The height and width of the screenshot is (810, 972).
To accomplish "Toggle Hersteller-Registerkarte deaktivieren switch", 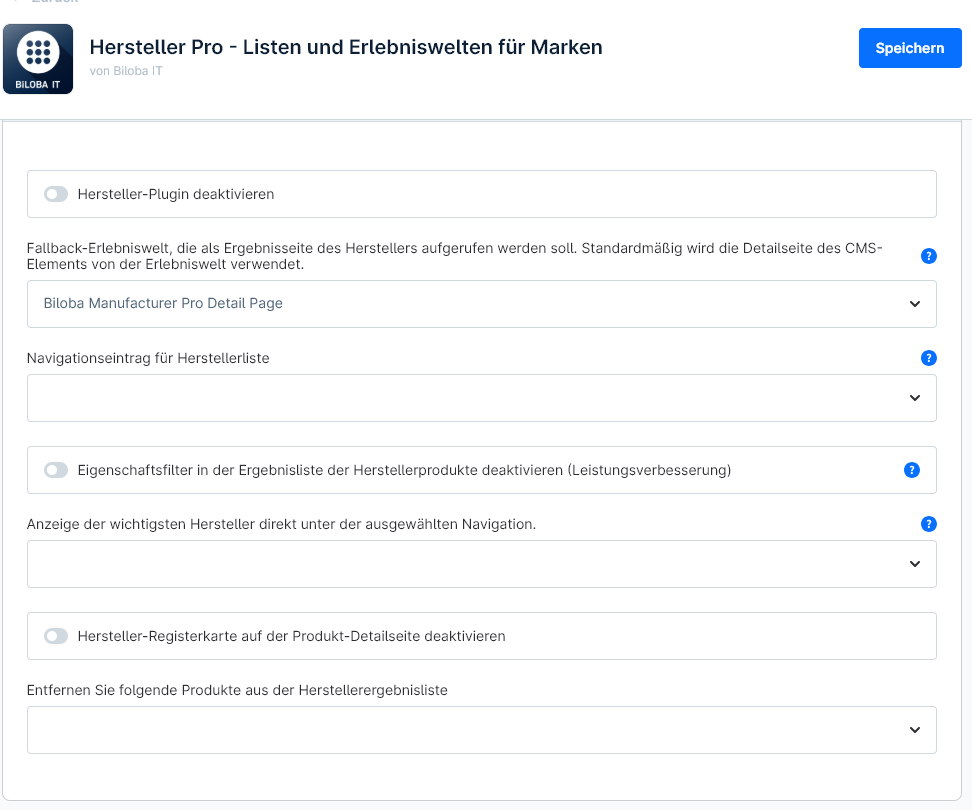I will coord(56,636).
